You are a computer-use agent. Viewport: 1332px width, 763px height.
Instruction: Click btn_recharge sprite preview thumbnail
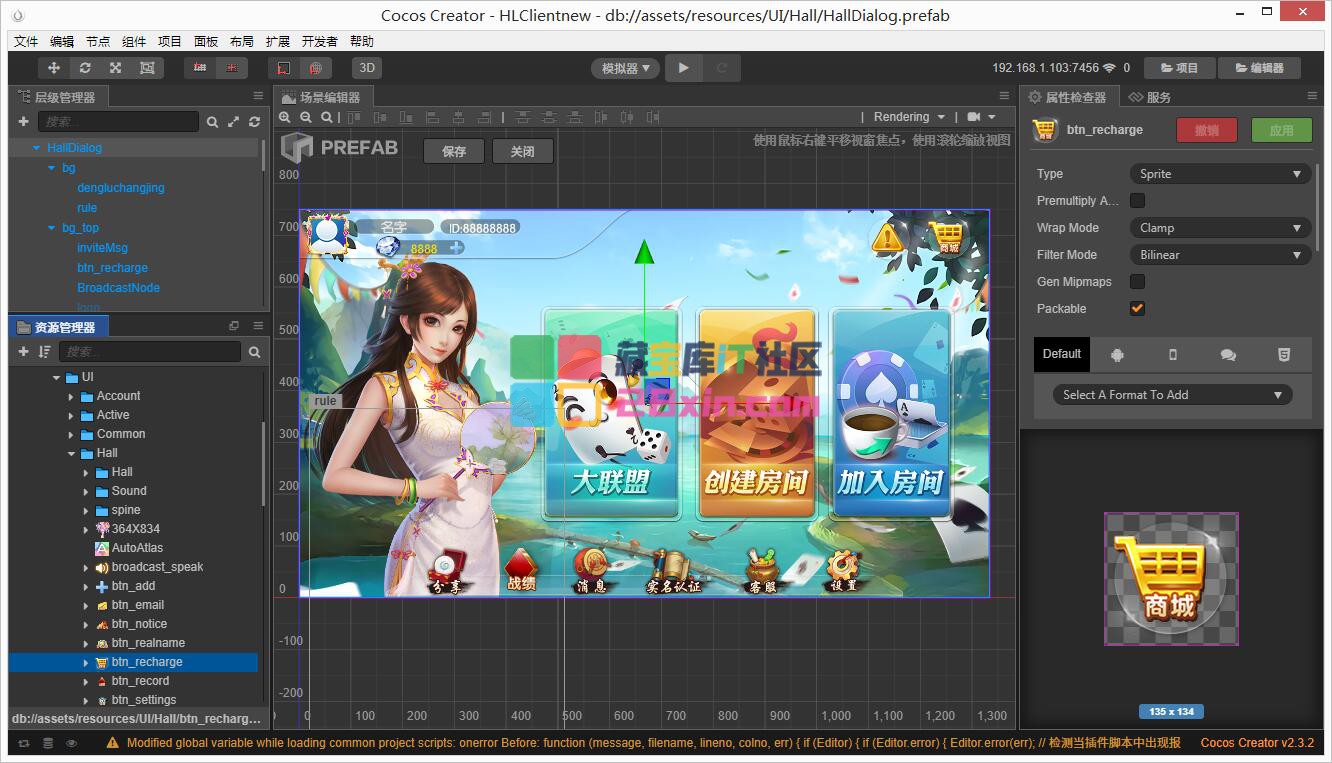coord(1171,579)
